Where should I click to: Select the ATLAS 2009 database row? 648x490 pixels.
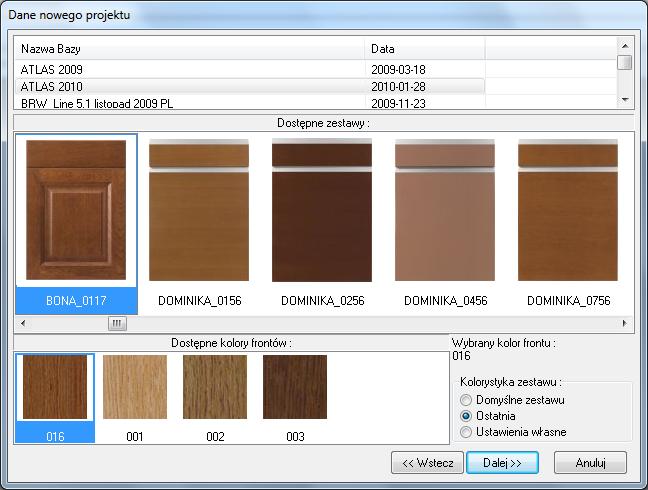(x=250, y=69)
